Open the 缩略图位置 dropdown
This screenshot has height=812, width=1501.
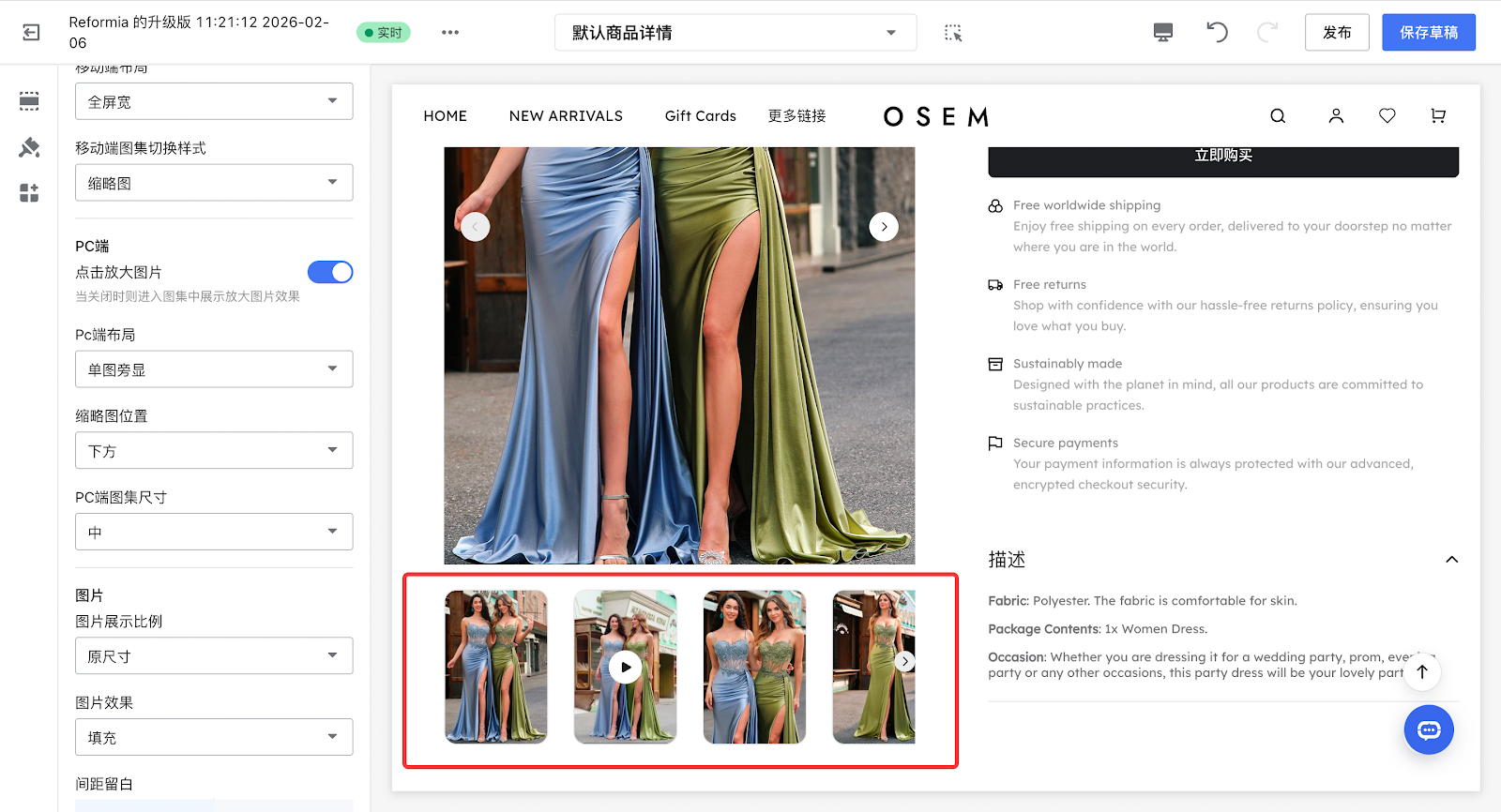click(x=214, y=451)
